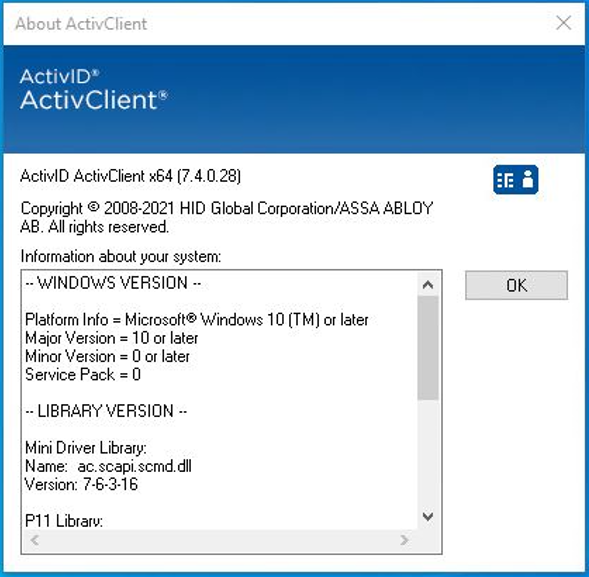Click the Copyright 2008-2021 HID Global text

[227, 218]
